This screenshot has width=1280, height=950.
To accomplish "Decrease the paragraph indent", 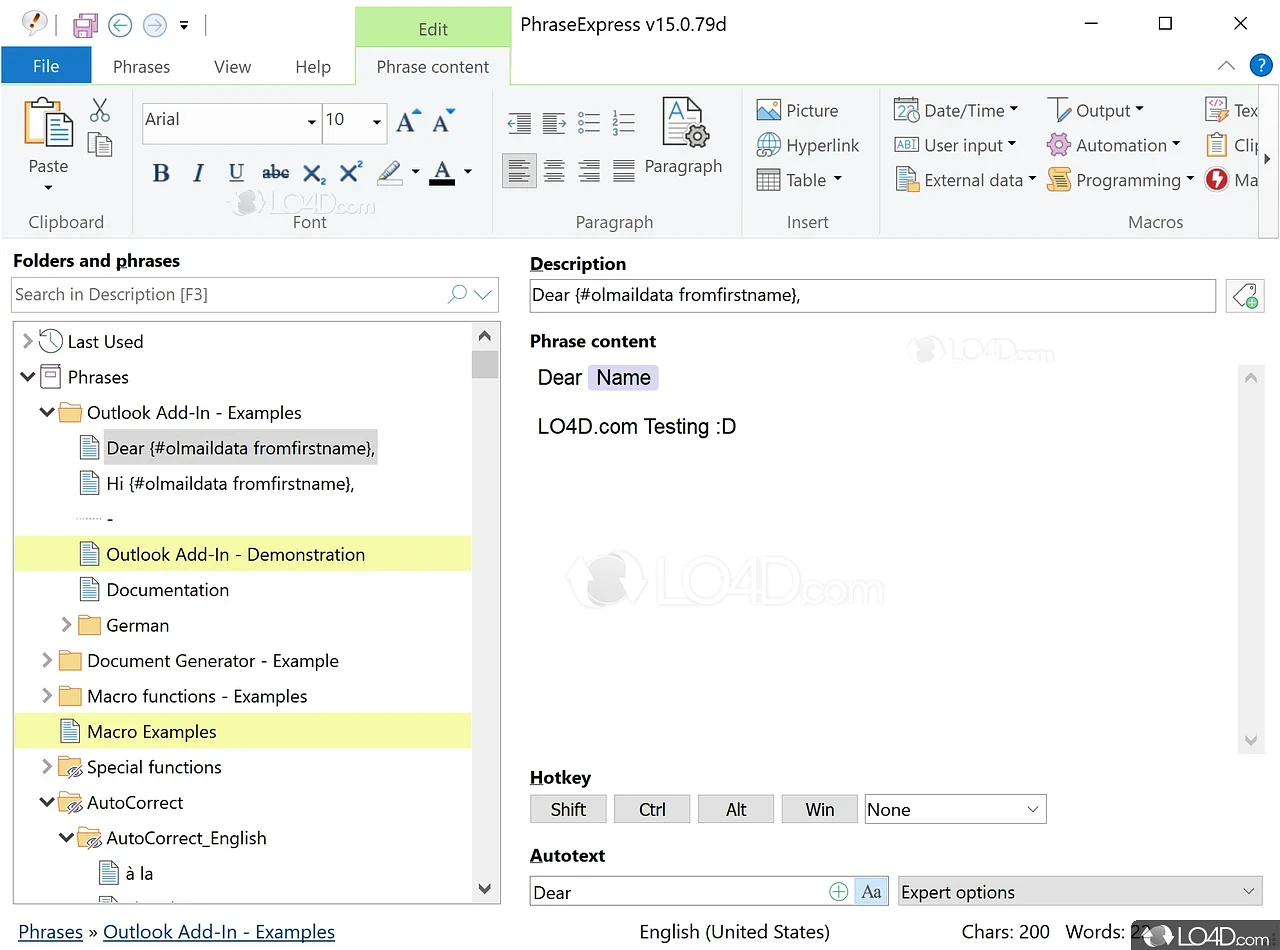I will click(x=519, y=123).
